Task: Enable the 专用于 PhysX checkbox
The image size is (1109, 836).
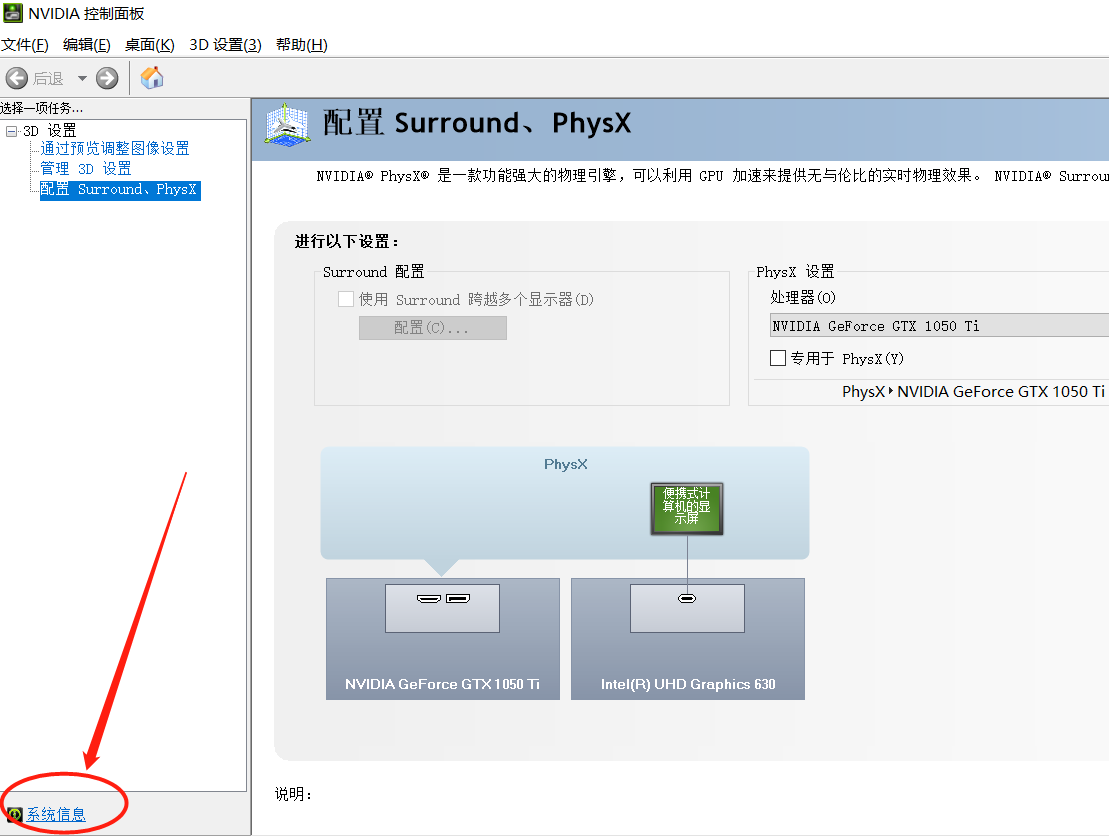Action: pos(778,358)
